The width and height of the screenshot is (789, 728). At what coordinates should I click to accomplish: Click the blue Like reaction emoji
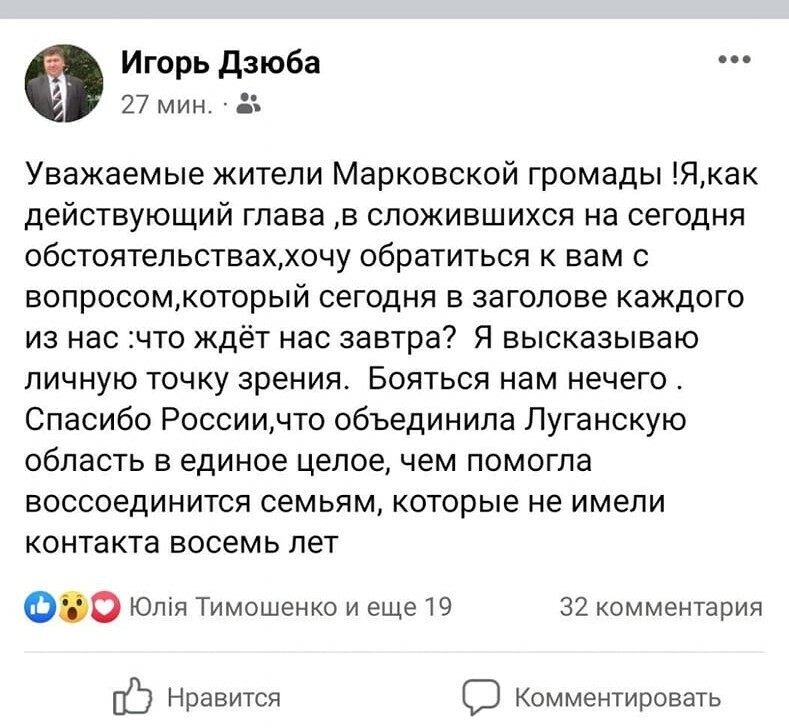coord(44,606)
